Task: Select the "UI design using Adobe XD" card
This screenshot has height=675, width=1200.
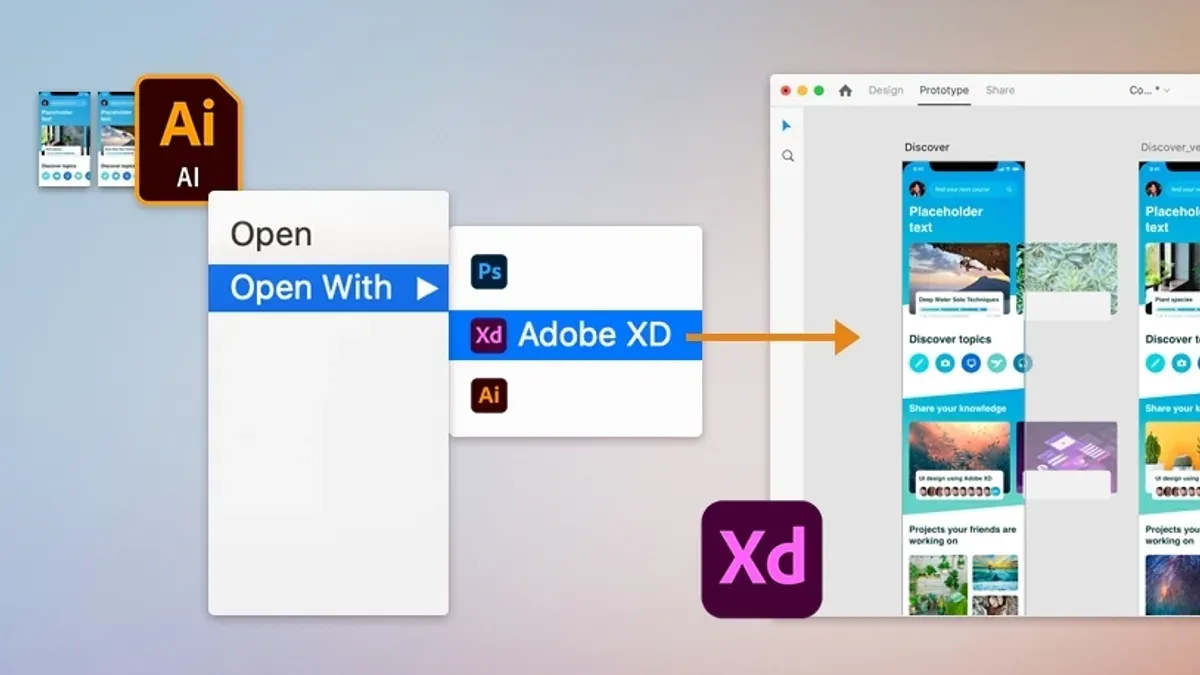Action: (x=959, y=460)
